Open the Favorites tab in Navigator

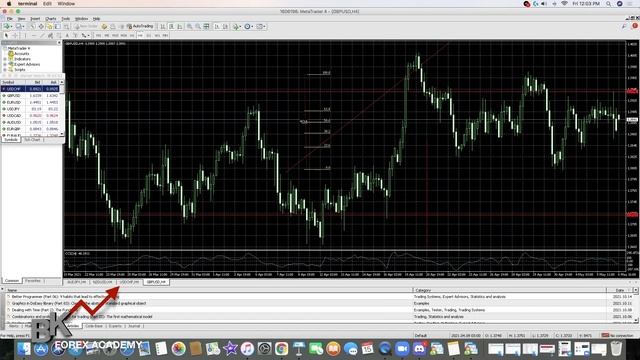coord(33,281)
